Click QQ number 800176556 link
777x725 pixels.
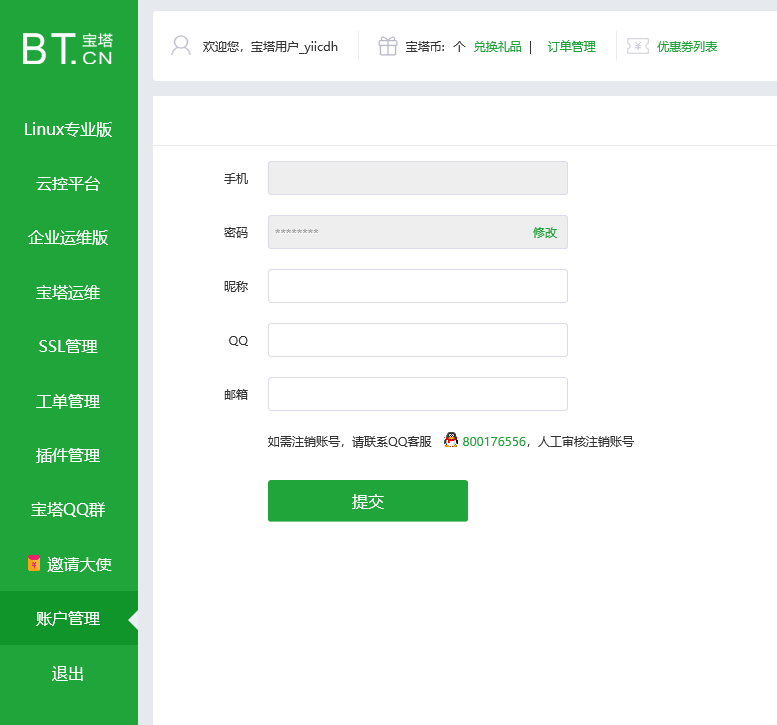tap(494, 442)
